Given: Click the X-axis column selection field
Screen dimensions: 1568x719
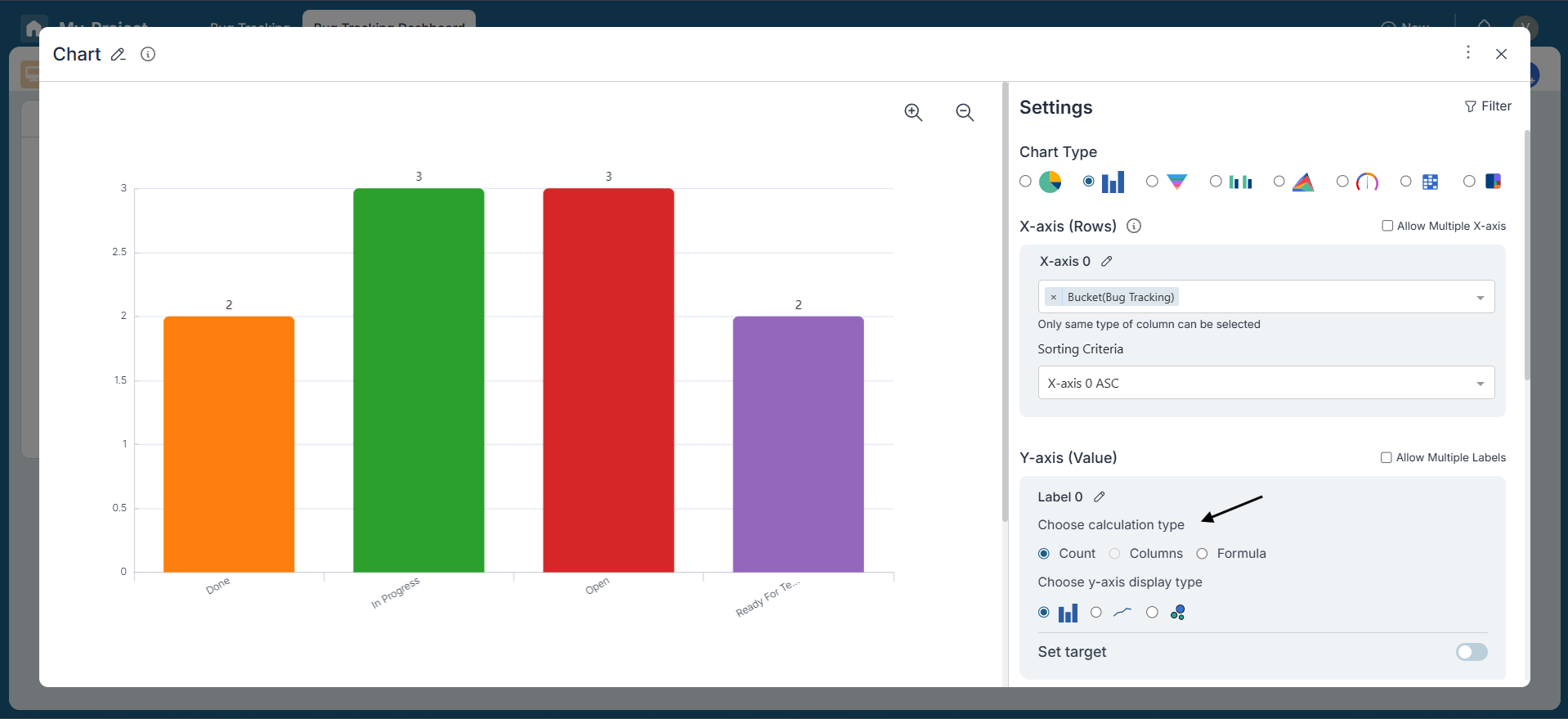Looking at the screenshot, I should click(1266, 297).
